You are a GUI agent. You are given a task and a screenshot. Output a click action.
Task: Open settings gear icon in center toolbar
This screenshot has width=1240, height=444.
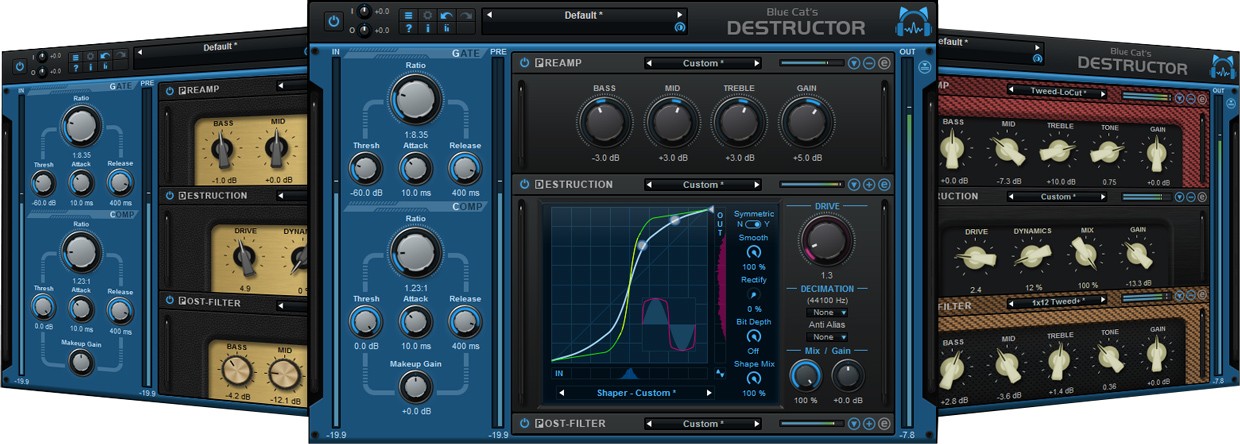tap(427, 14)
